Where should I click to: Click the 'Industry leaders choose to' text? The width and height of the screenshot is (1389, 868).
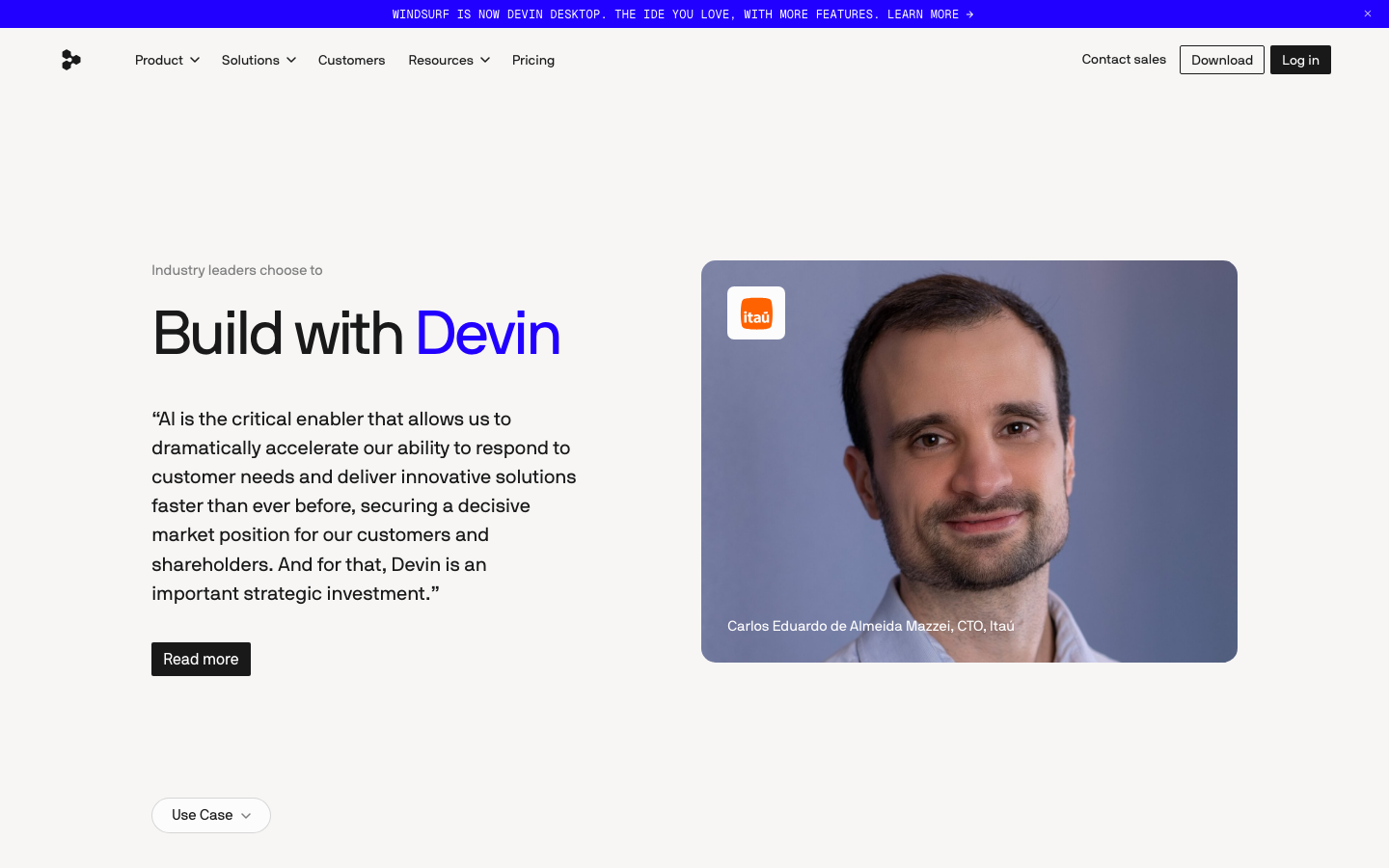237,270
